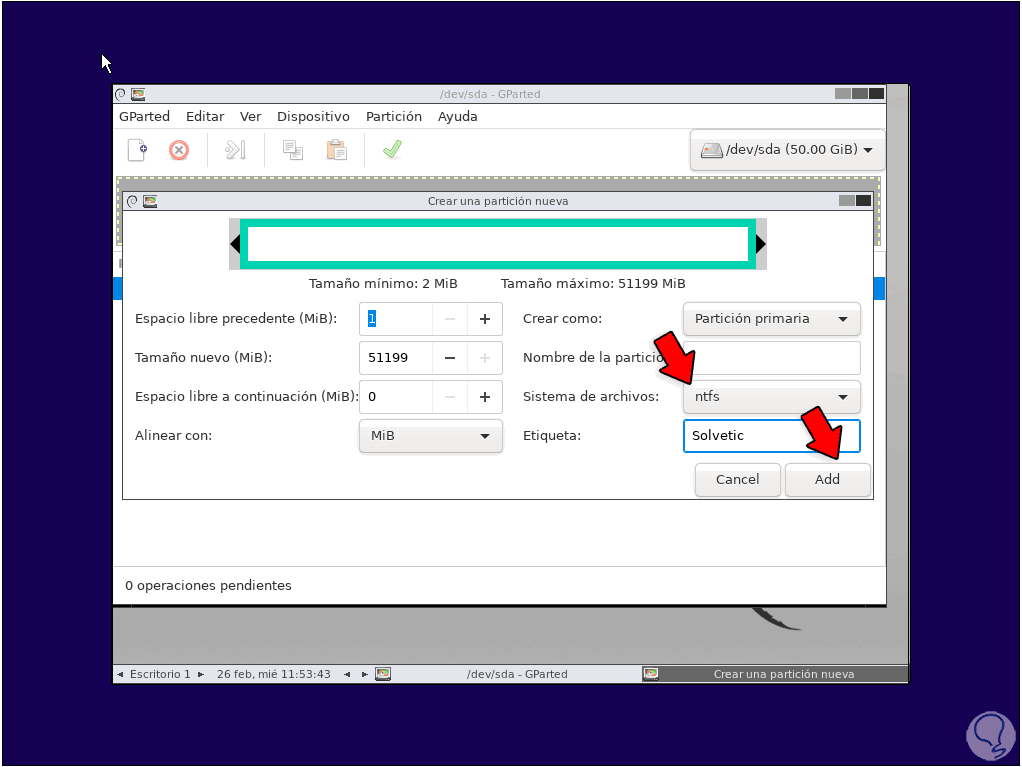Click the 0 operaciones pendientes status text
This screenshot has width=1022, height=767.
[208, 586]
